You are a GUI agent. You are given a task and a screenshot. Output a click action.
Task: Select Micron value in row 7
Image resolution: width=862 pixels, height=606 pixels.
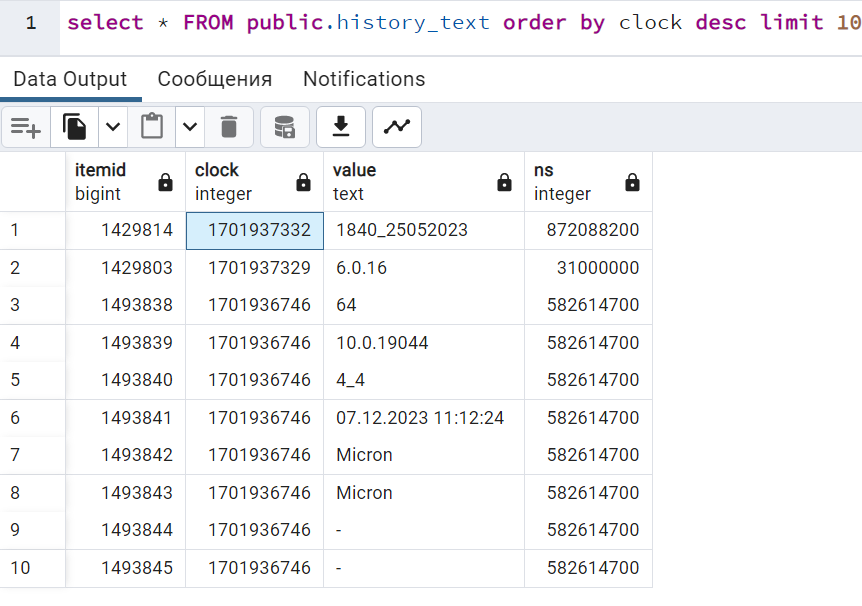424,455
